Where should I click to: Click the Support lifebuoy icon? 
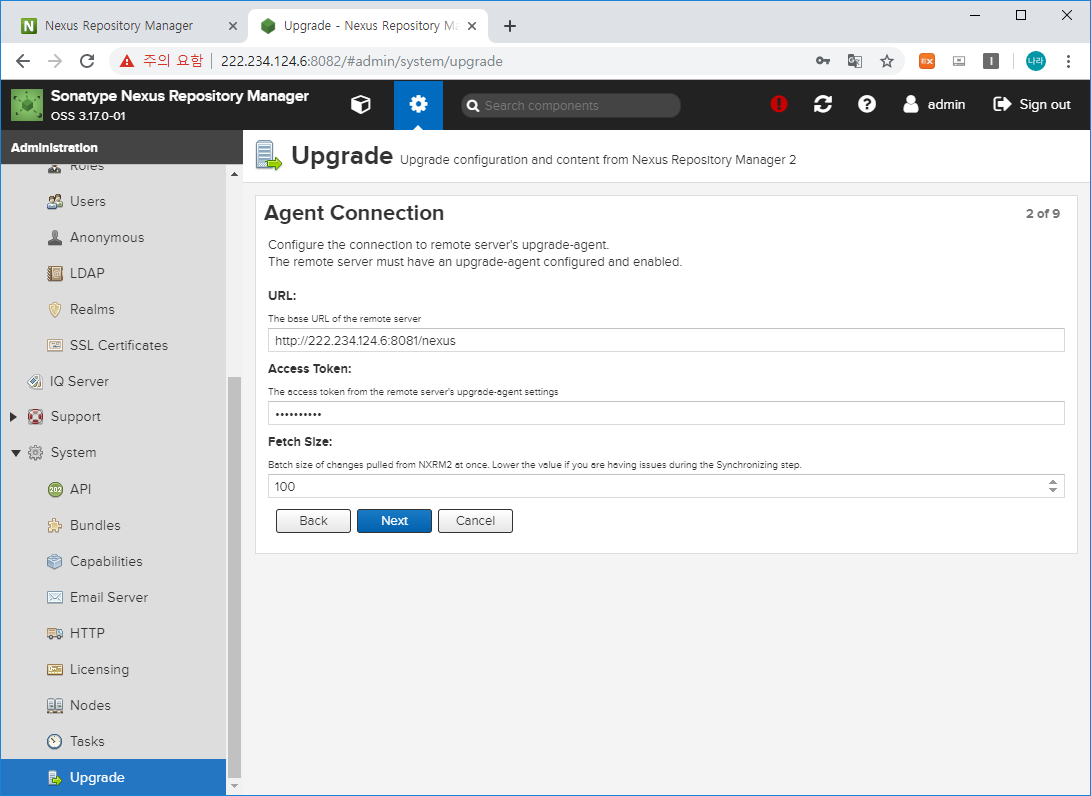click(35, 417)
